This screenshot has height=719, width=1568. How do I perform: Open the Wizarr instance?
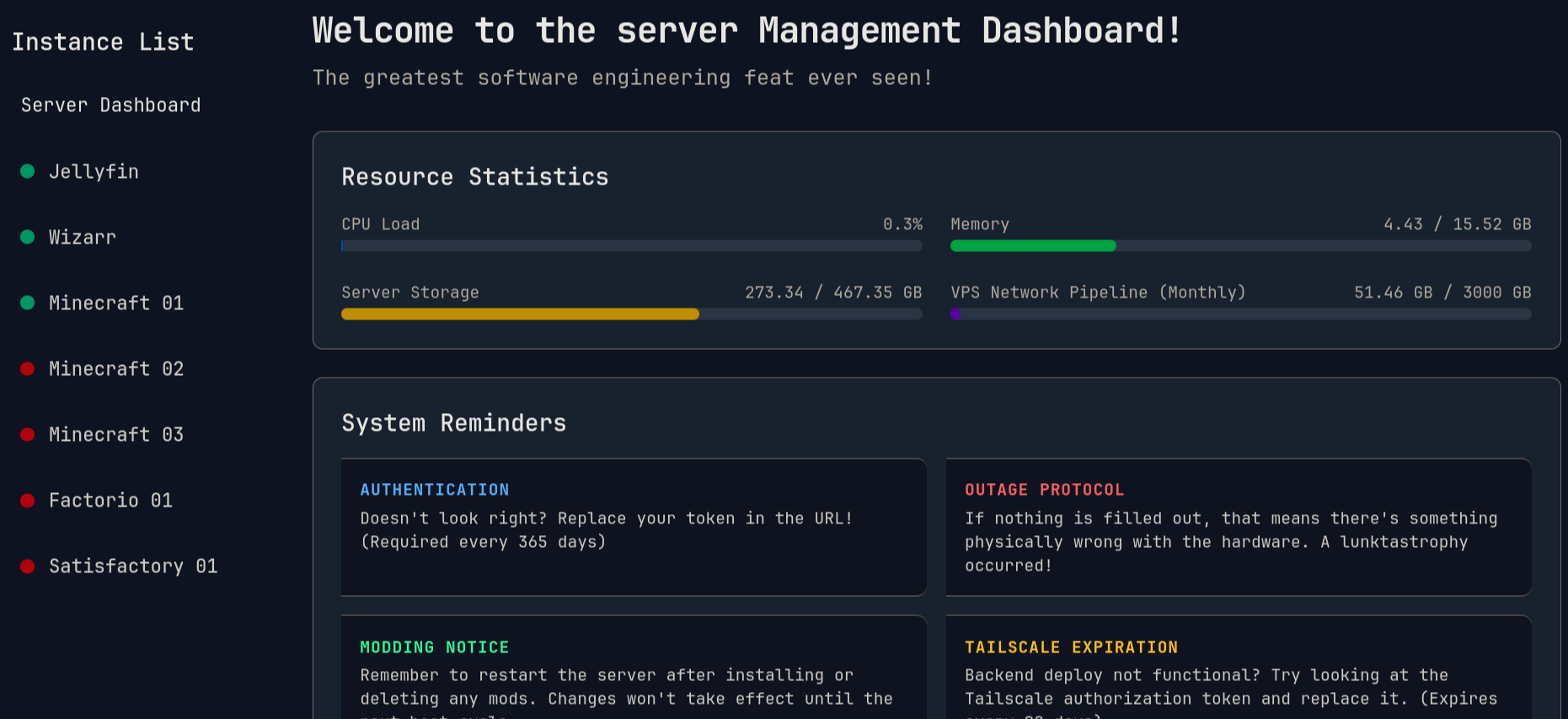(x=83, y=238)
